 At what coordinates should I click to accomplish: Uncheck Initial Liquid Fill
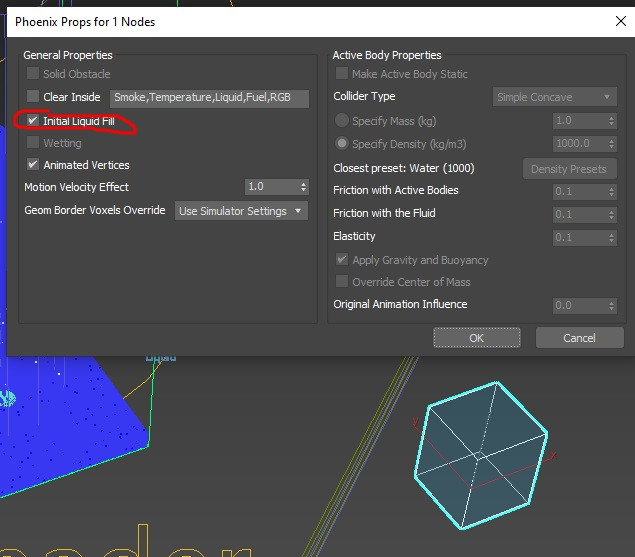point(33,120)
